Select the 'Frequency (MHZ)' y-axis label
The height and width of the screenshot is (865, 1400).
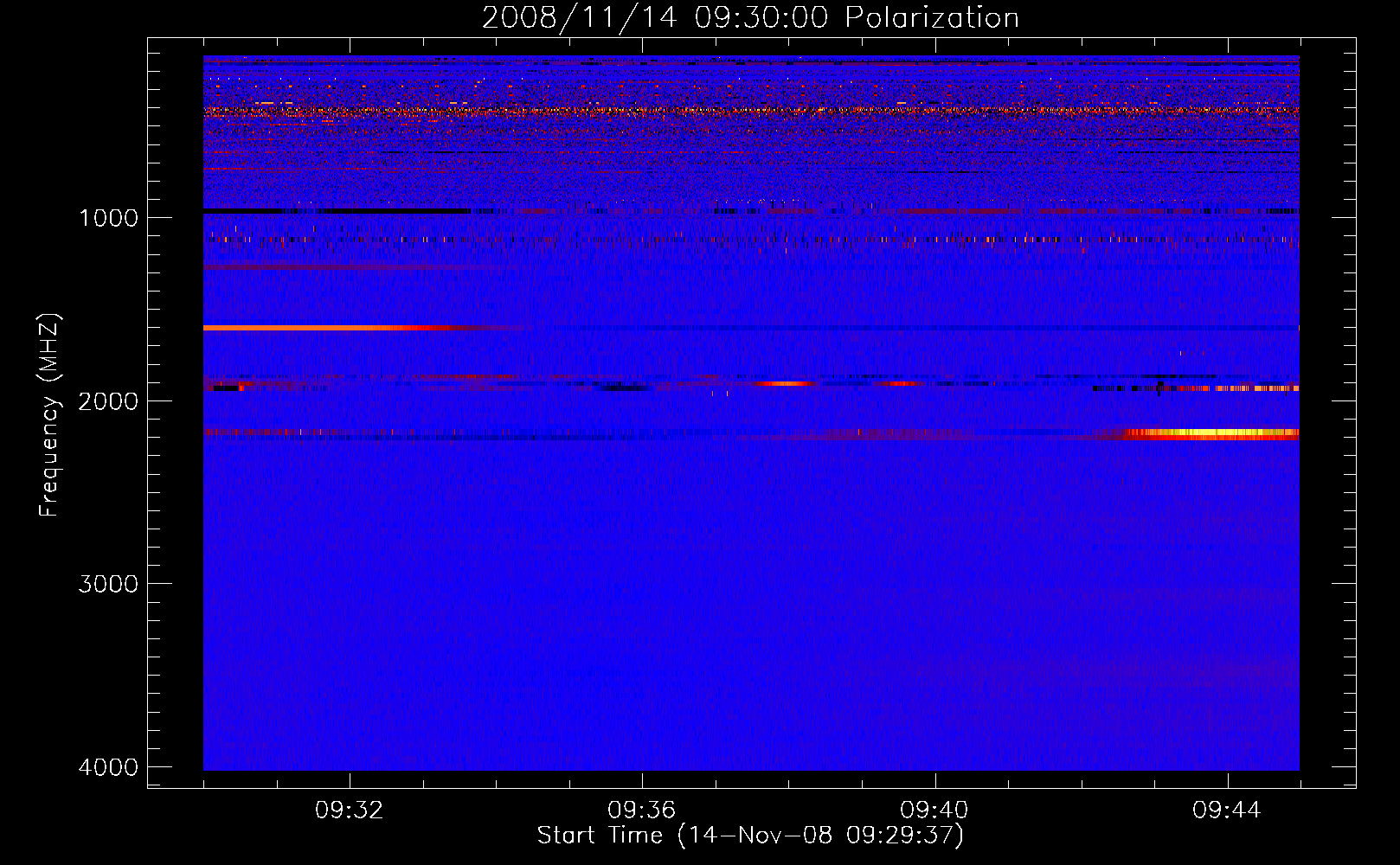click(49, 415)
